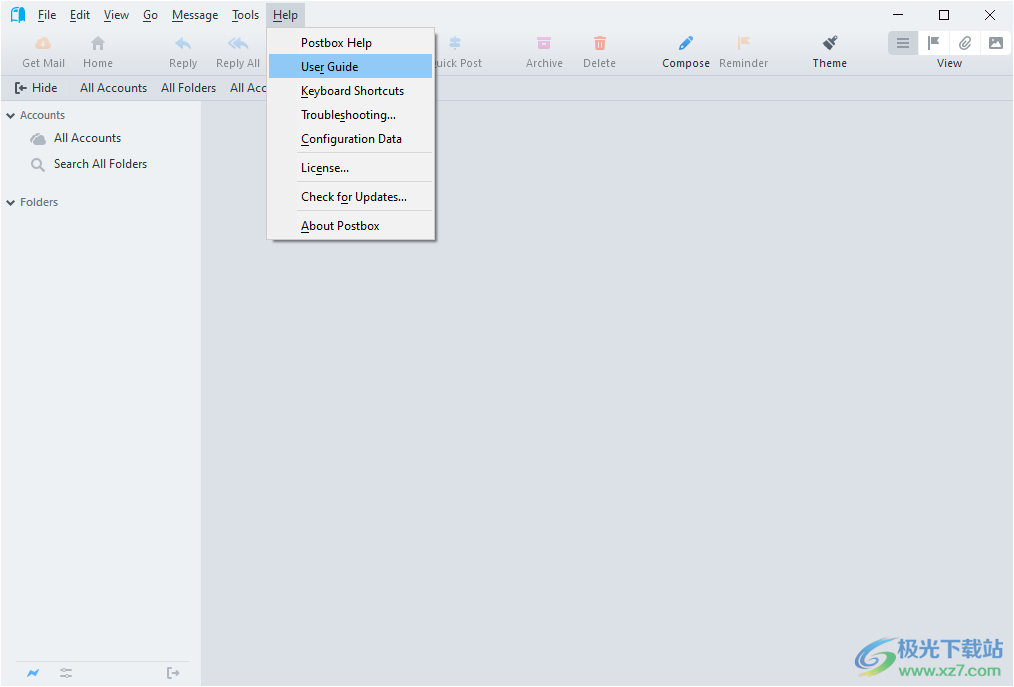Close the Postbox window

click(990, 15)
